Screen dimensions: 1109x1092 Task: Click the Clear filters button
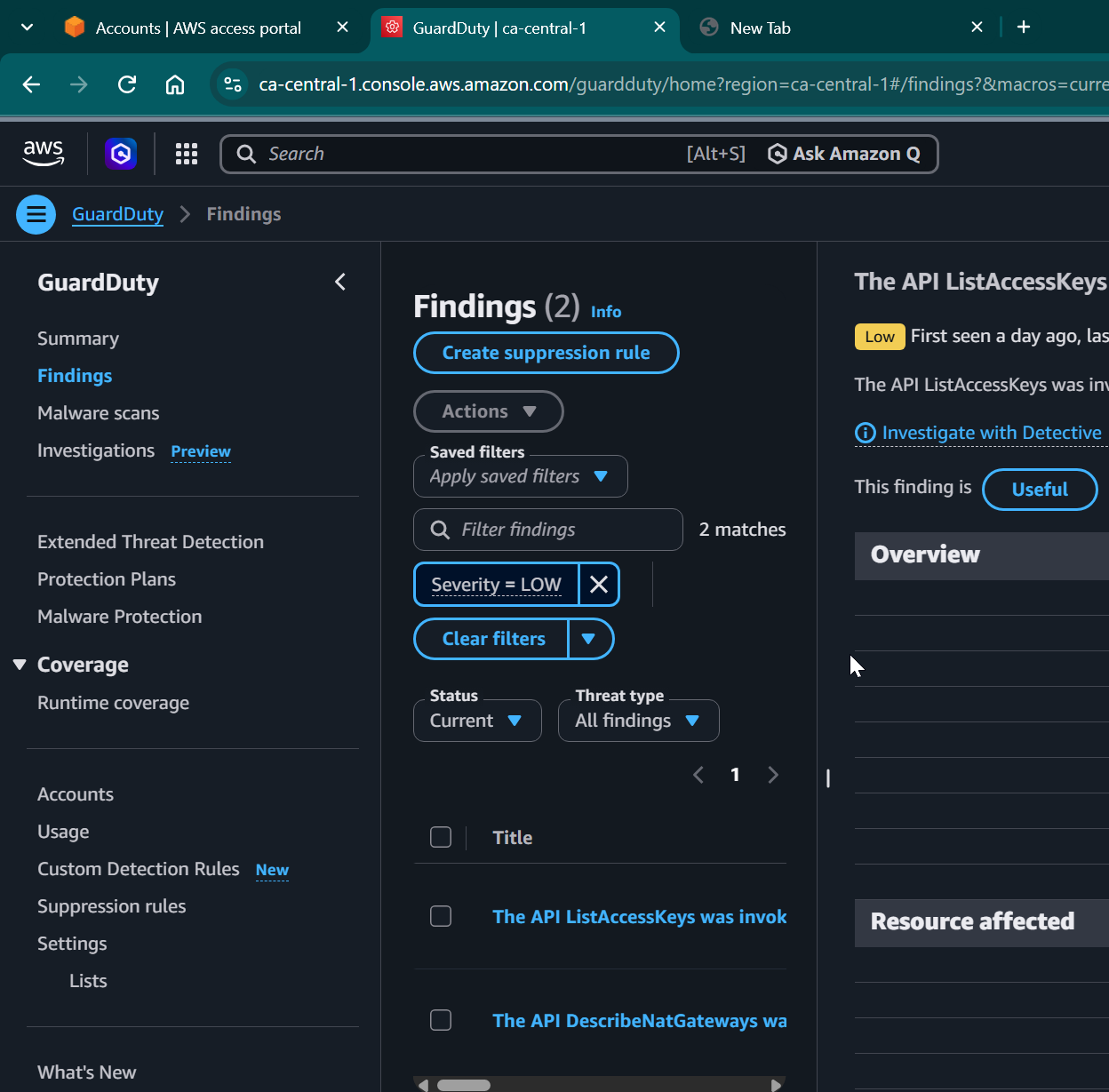[x=491, y=639]
